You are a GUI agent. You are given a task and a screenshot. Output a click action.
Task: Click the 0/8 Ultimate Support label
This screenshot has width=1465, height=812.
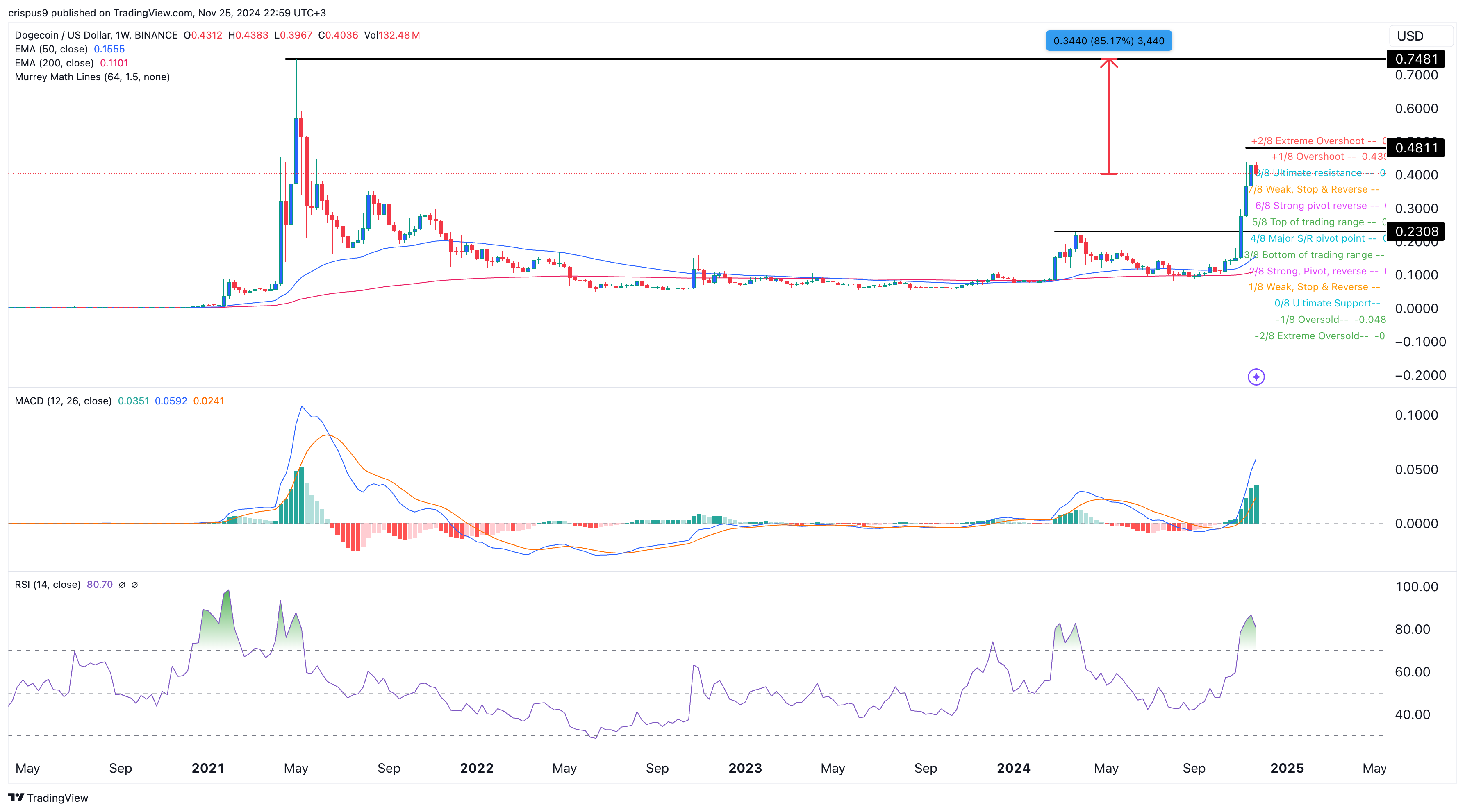tap(1327, 304)
